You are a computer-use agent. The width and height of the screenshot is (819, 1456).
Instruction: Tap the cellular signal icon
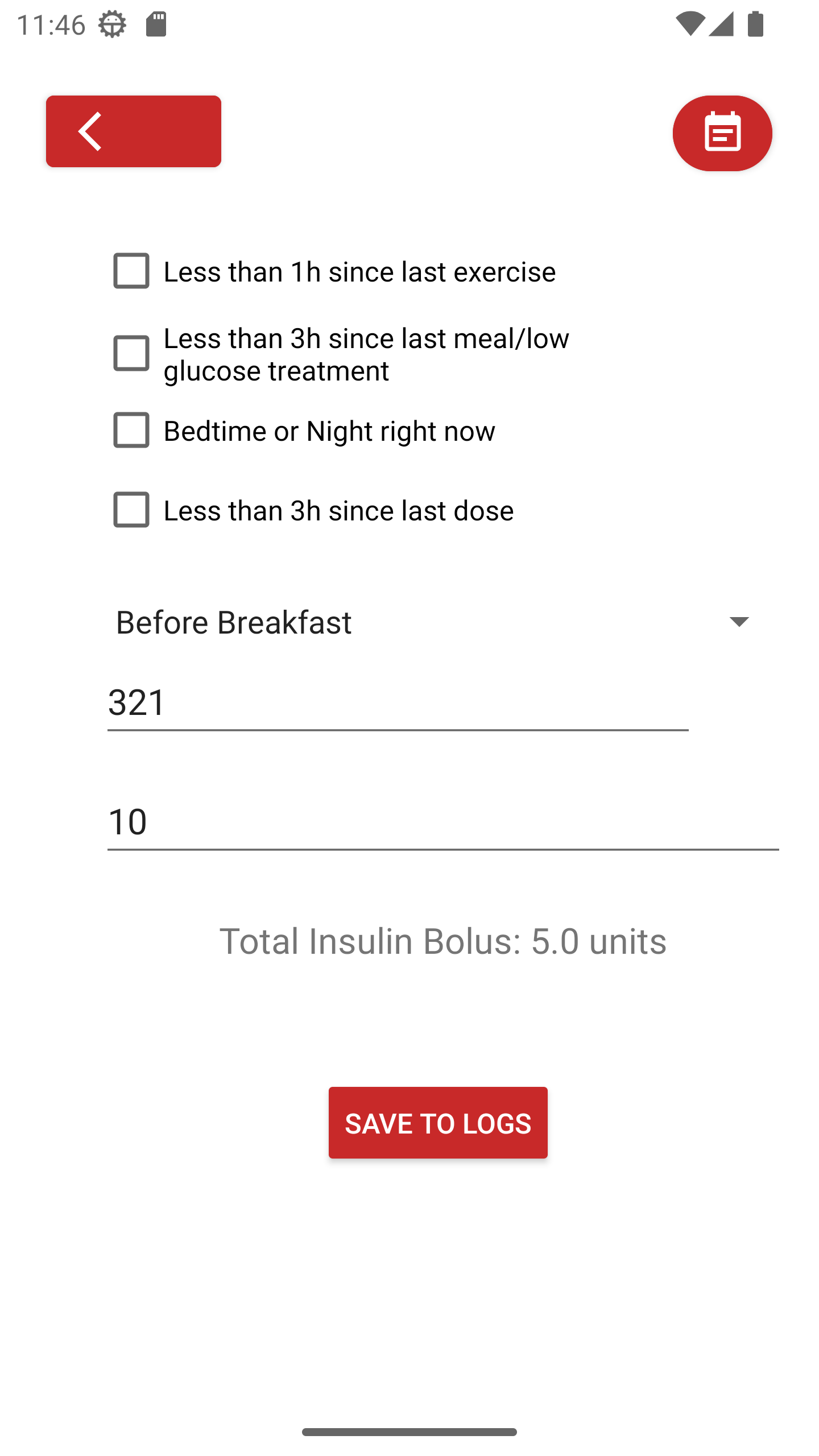[x=721, y=24]
